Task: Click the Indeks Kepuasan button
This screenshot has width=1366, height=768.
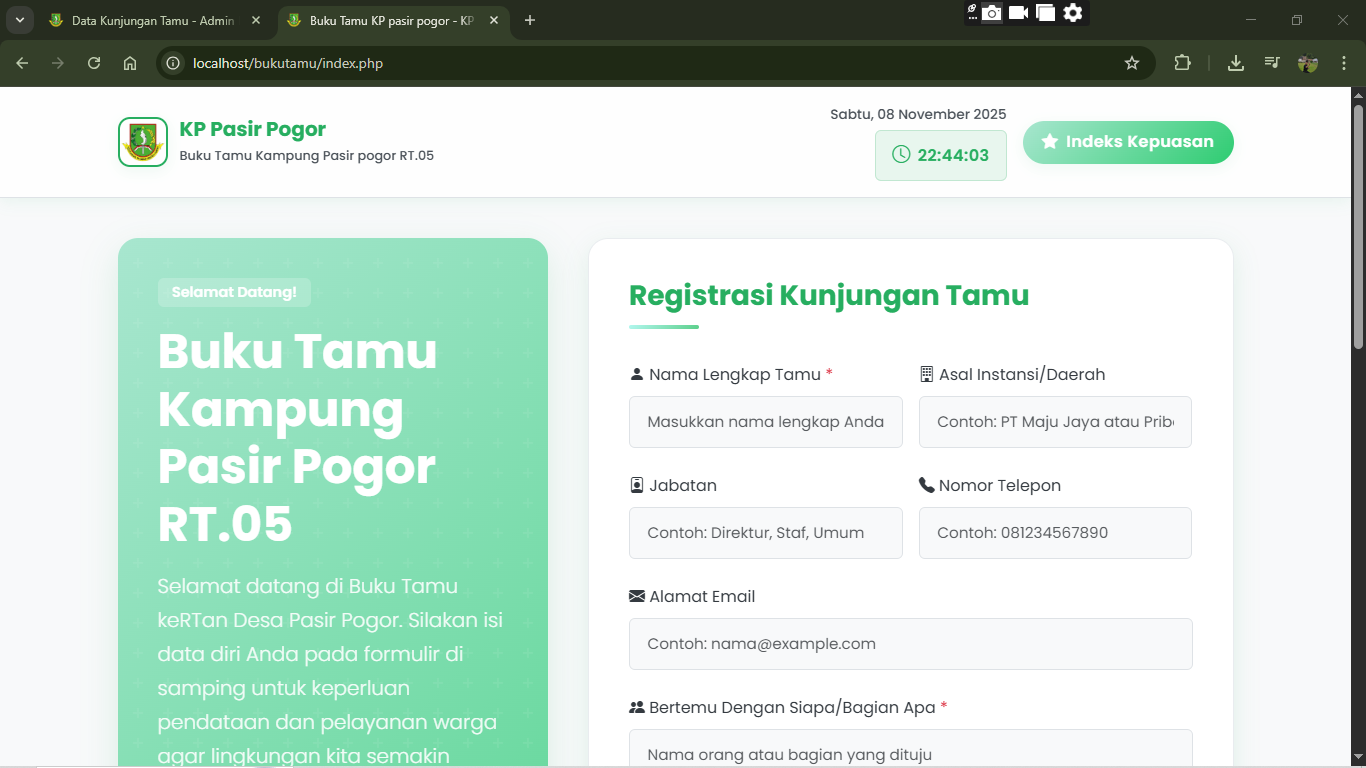Action: pos(1128,142)
